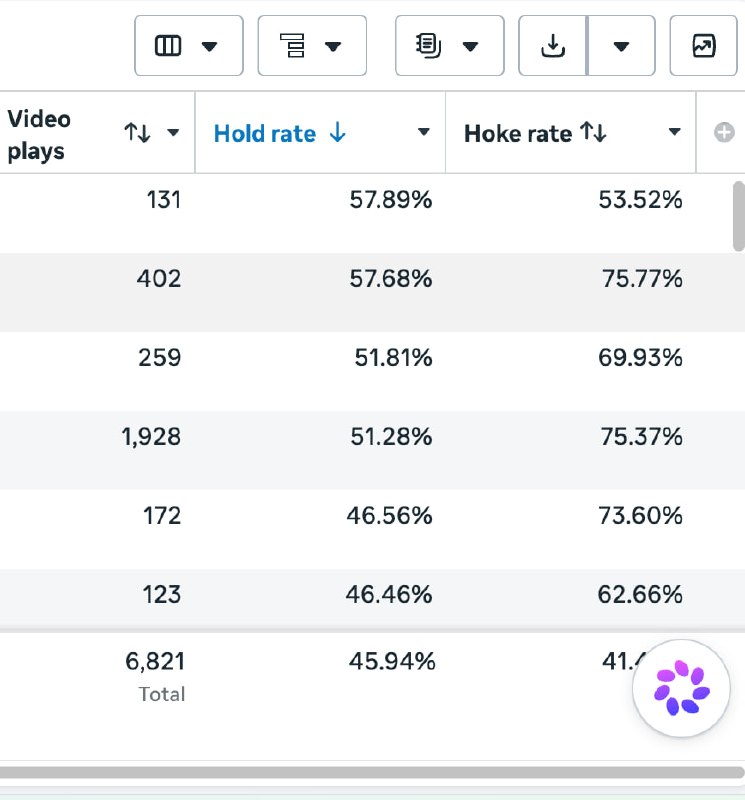This screenshot has width=745, height=800.
Task: Expand the export options dropdown arrow
Action: [x=621, y=46]
